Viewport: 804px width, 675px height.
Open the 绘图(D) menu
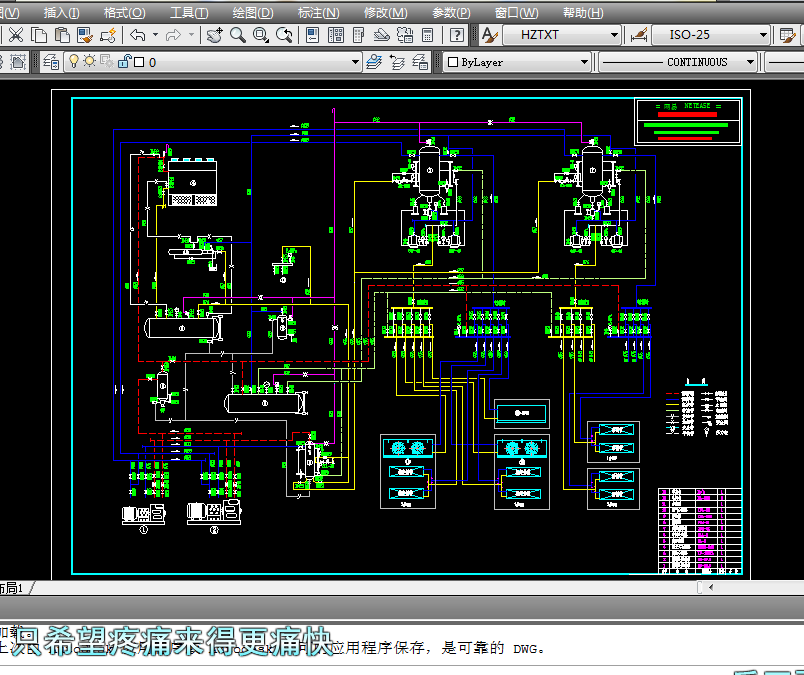click(253, 12)
